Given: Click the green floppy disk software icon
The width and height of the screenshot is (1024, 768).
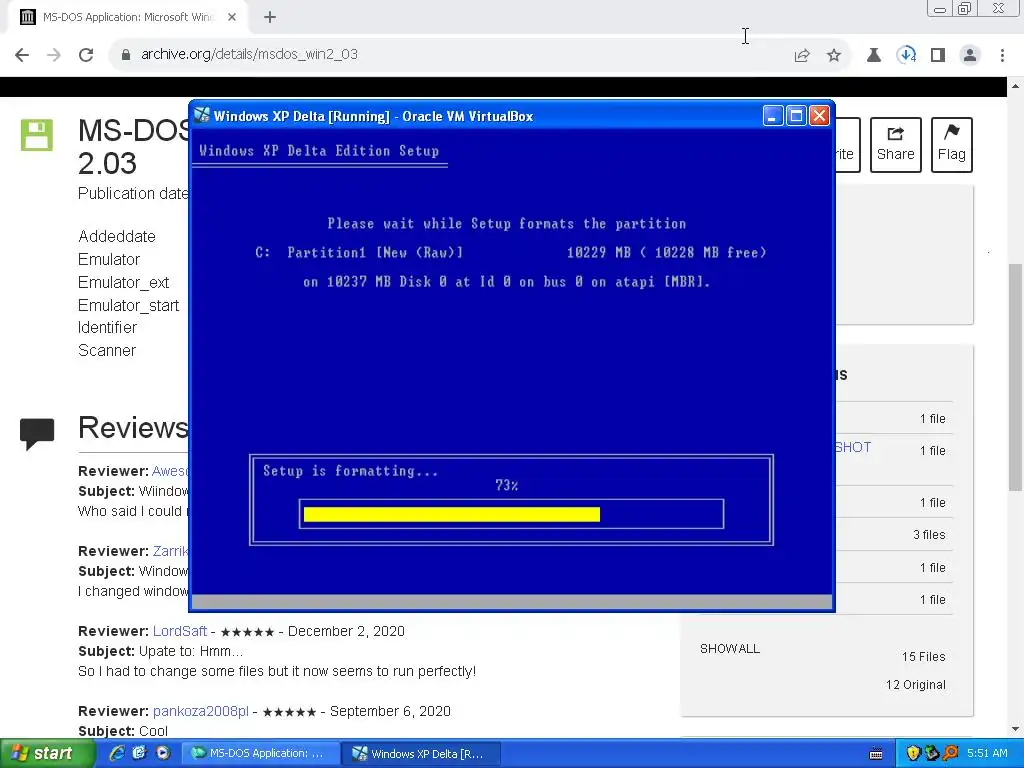Looking at the screenshot, I should pyautogui.click(x=37, y=135).
